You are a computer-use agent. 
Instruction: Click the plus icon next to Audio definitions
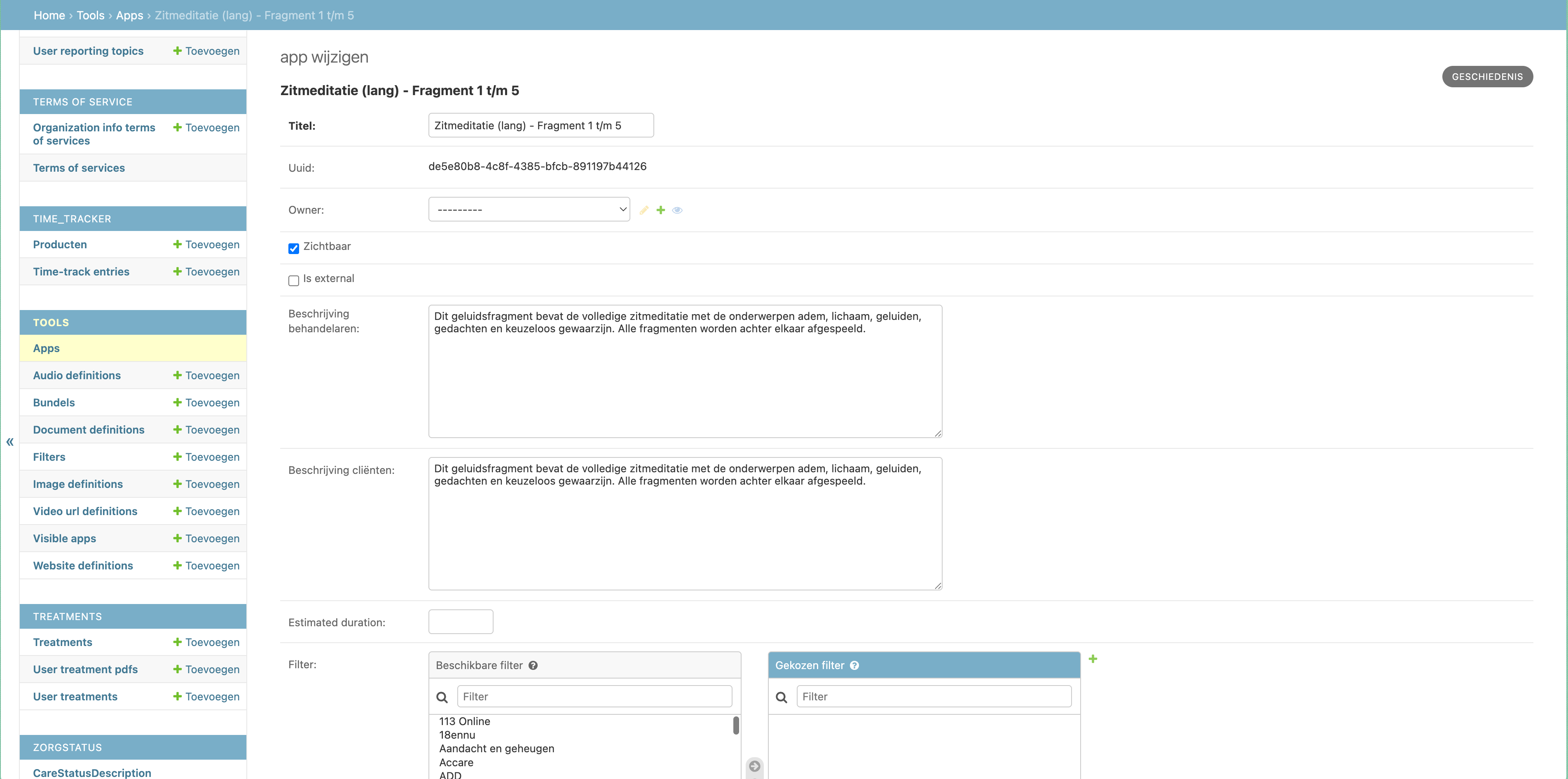(177, 375)
